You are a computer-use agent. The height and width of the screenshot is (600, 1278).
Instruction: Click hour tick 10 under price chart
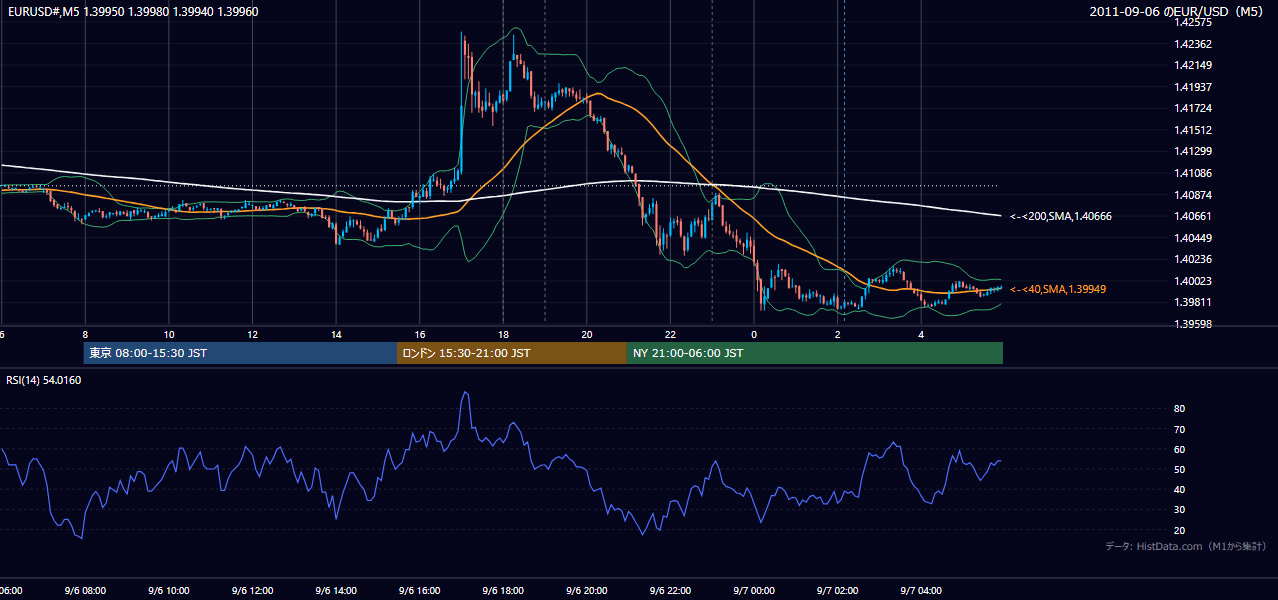(169, 334)
